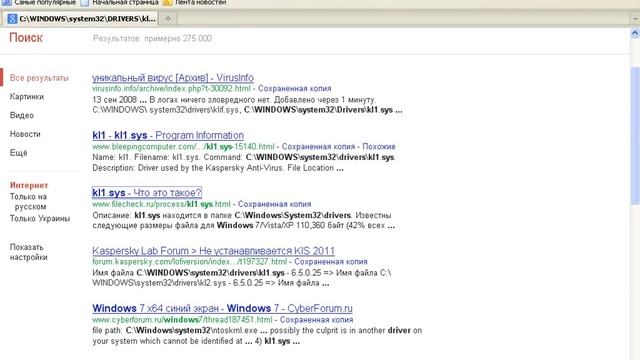Open cached copy of forum.kaspersky.com result
This screenshot has width=640, height=360.
(331, 262)
